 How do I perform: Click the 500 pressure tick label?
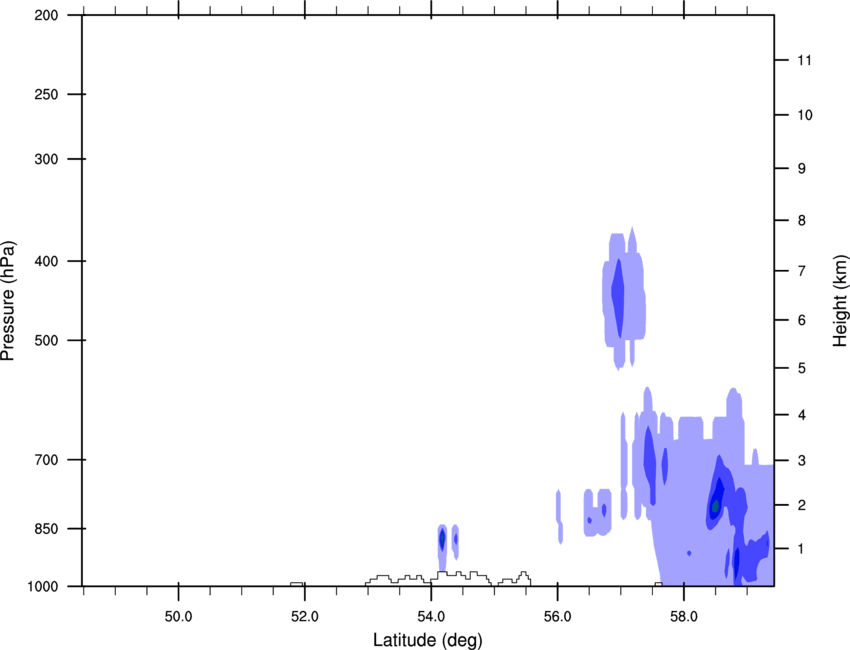click(46, 340)
